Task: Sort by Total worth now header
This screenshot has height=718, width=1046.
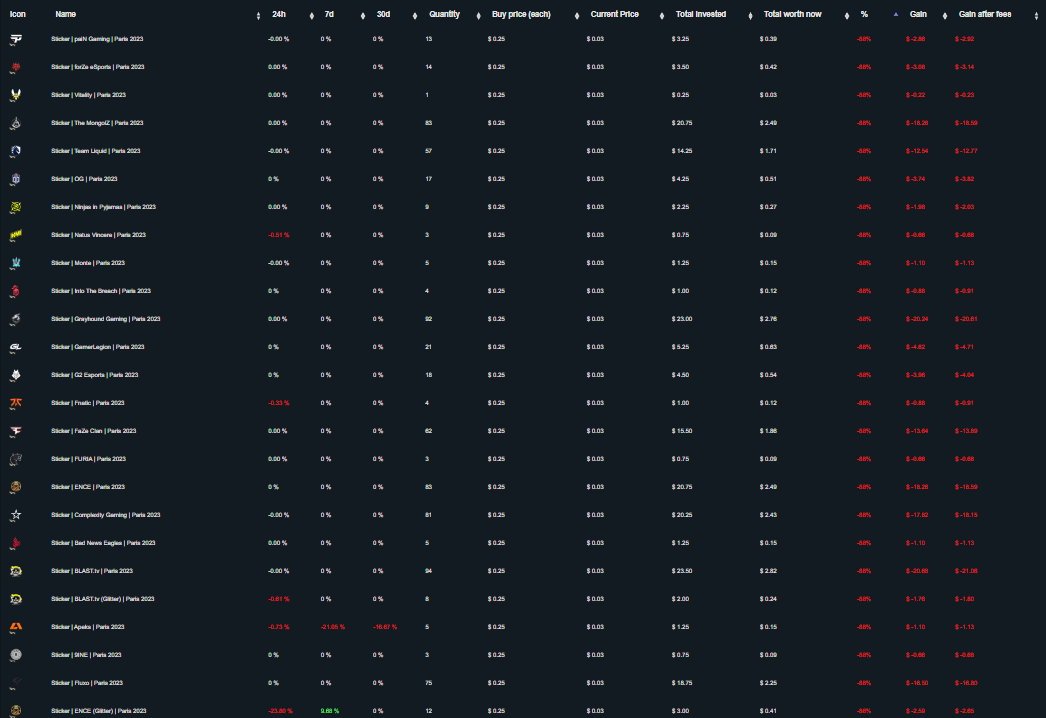Action: (x=793, y=14)
